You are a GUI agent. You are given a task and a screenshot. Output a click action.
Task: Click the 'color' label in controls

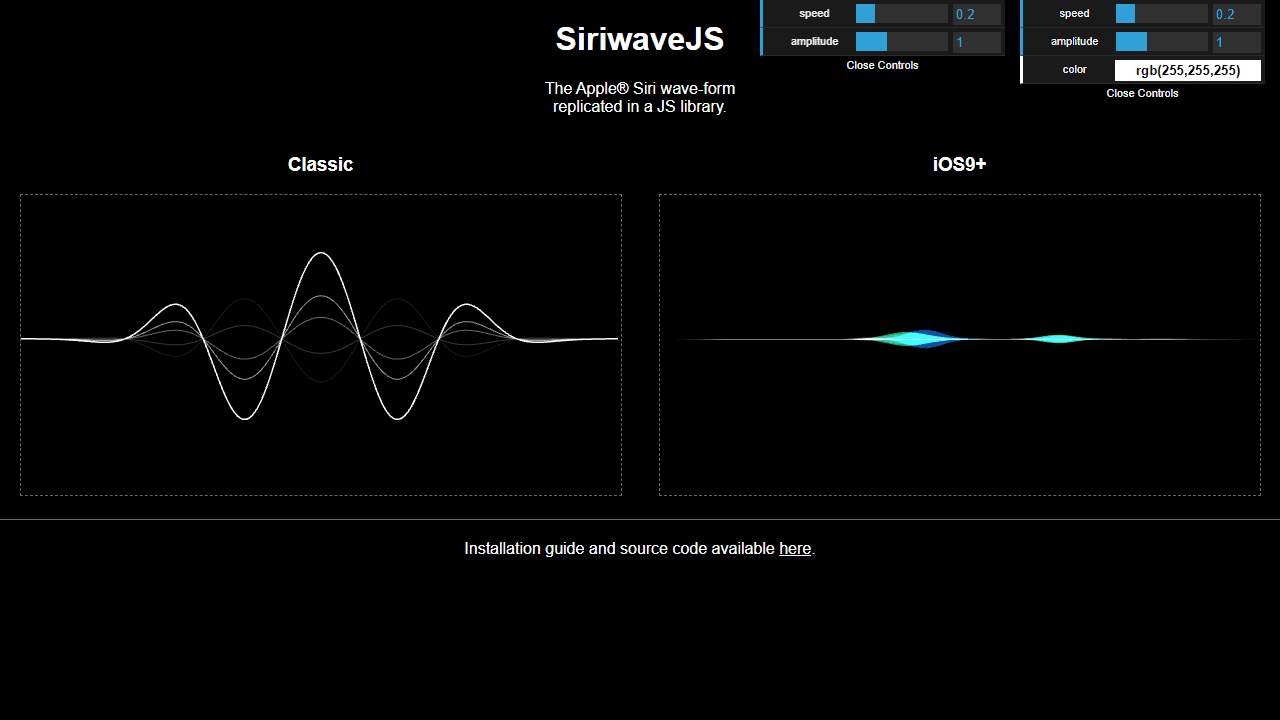coord(1074,70)
